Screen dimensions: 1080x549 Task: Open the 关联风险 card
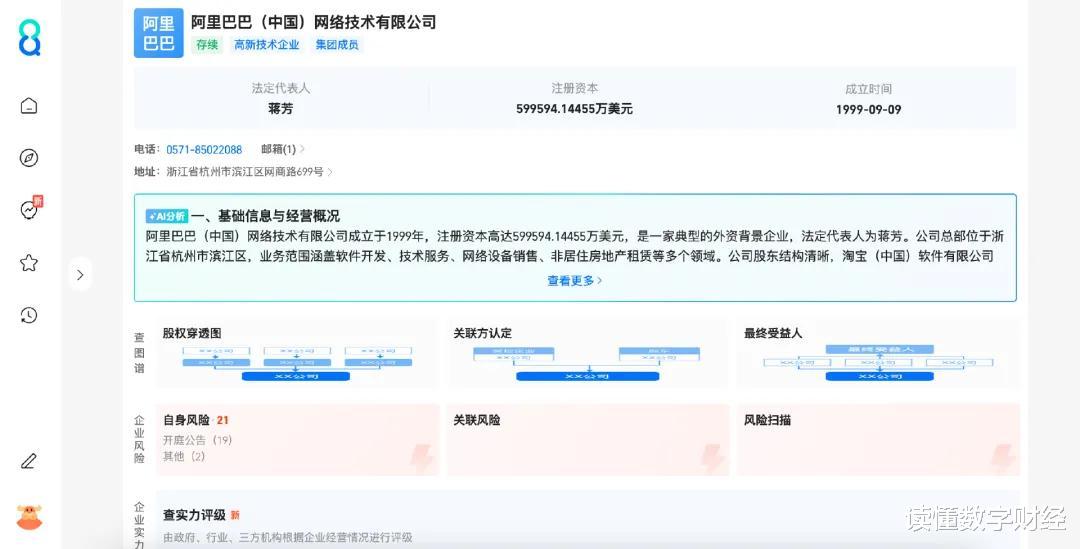pyautogui.click(x=588, y=439)
